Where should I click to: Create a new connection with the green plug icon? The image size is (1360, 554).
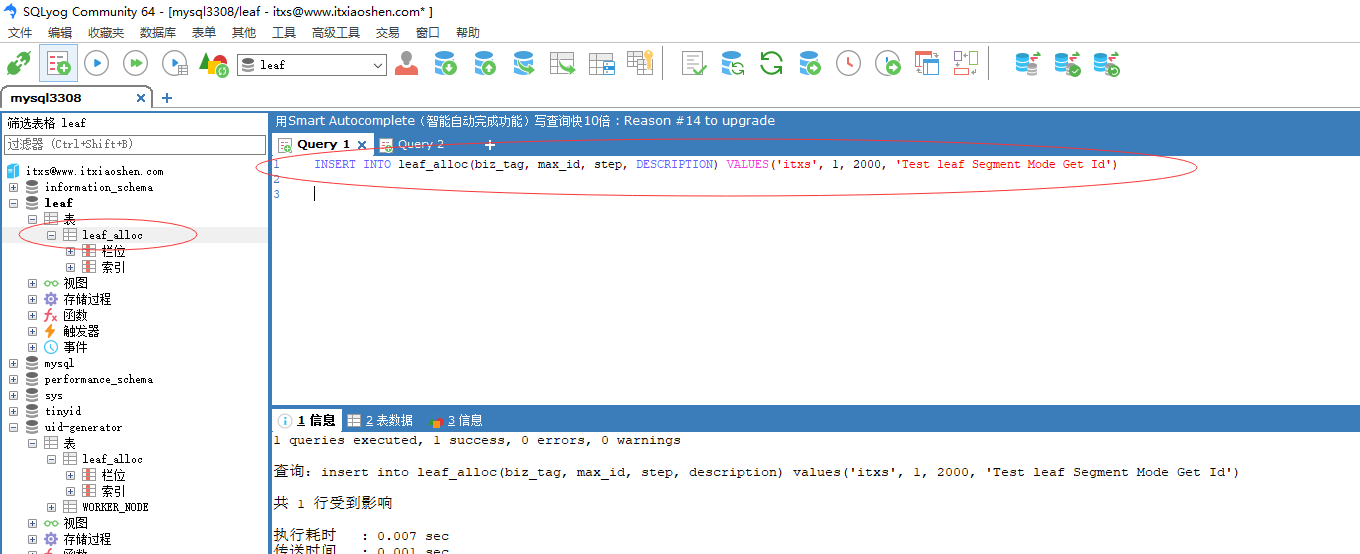point(20,64)
